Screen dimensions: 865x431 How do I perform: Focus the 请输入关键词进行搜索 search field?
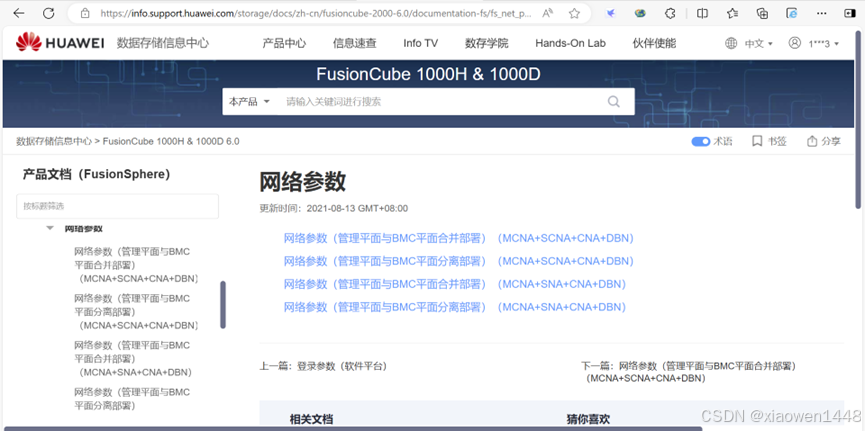pyautogui.click(x=441, y=102)
